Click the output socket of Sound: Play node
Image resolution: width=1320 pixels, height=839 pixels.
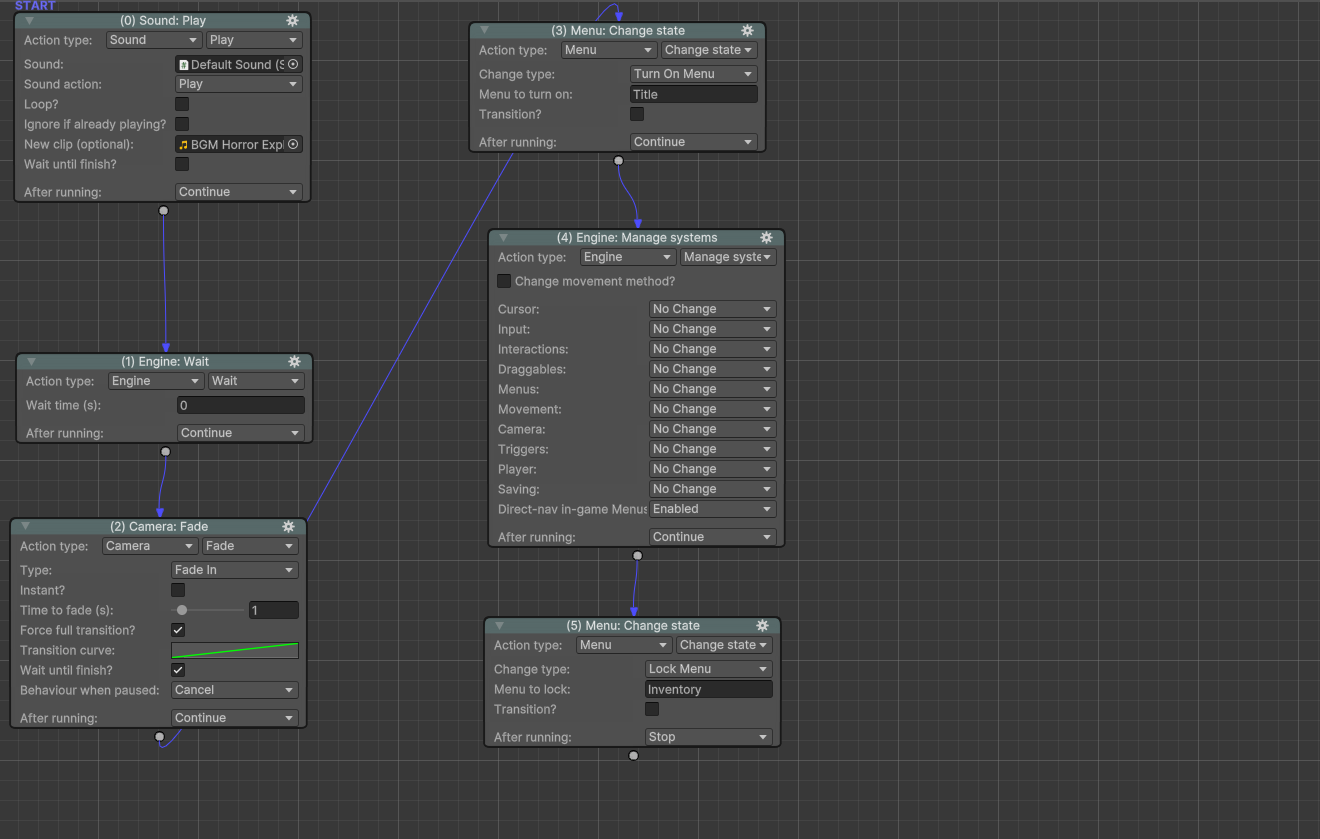[163, 210]
